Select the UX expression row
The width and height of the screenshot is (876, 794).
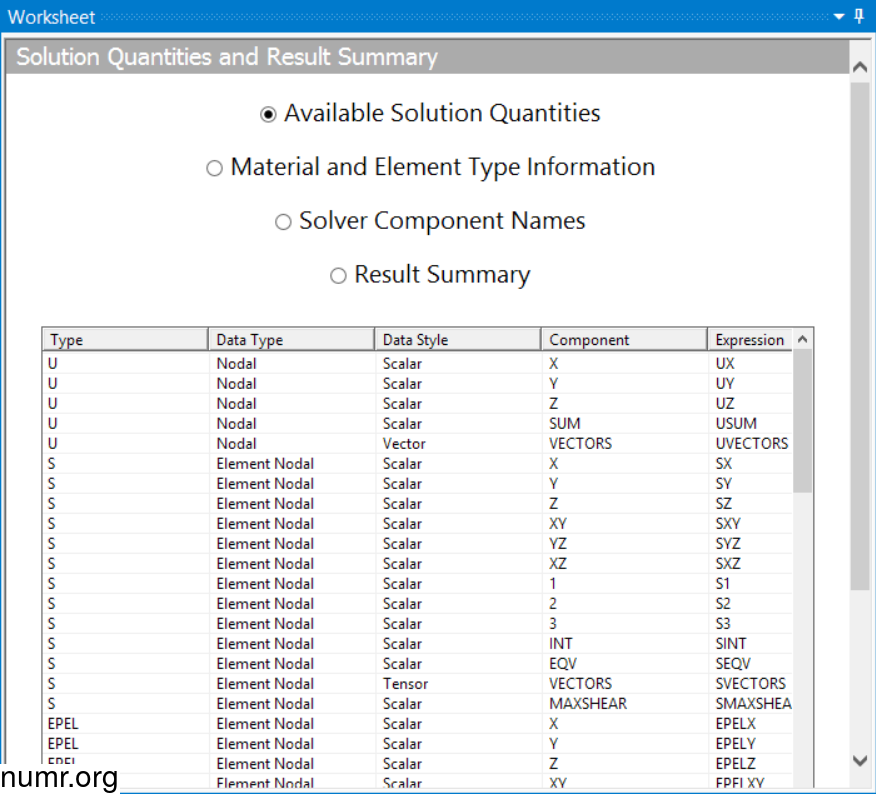tap(400, 363)
